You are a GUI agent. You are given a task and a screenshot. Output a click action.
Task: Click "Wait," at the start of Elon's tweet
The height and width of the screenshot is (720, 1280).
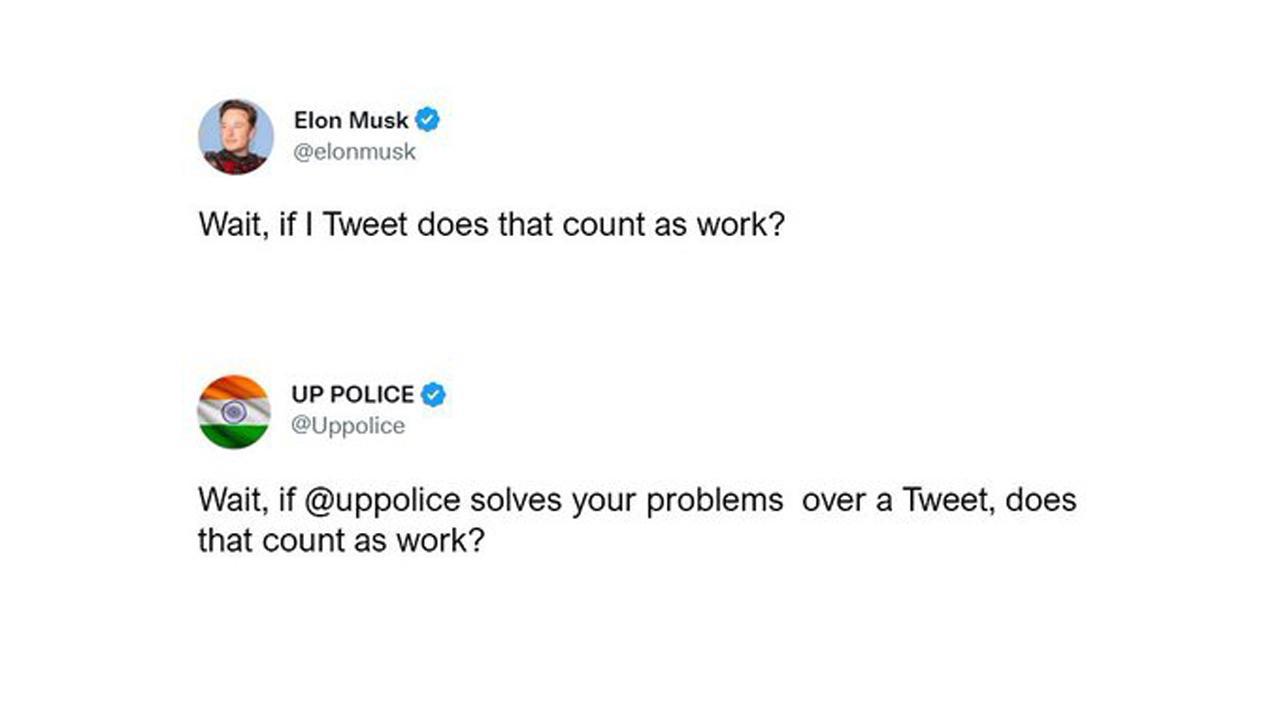[x=231, y=224]
